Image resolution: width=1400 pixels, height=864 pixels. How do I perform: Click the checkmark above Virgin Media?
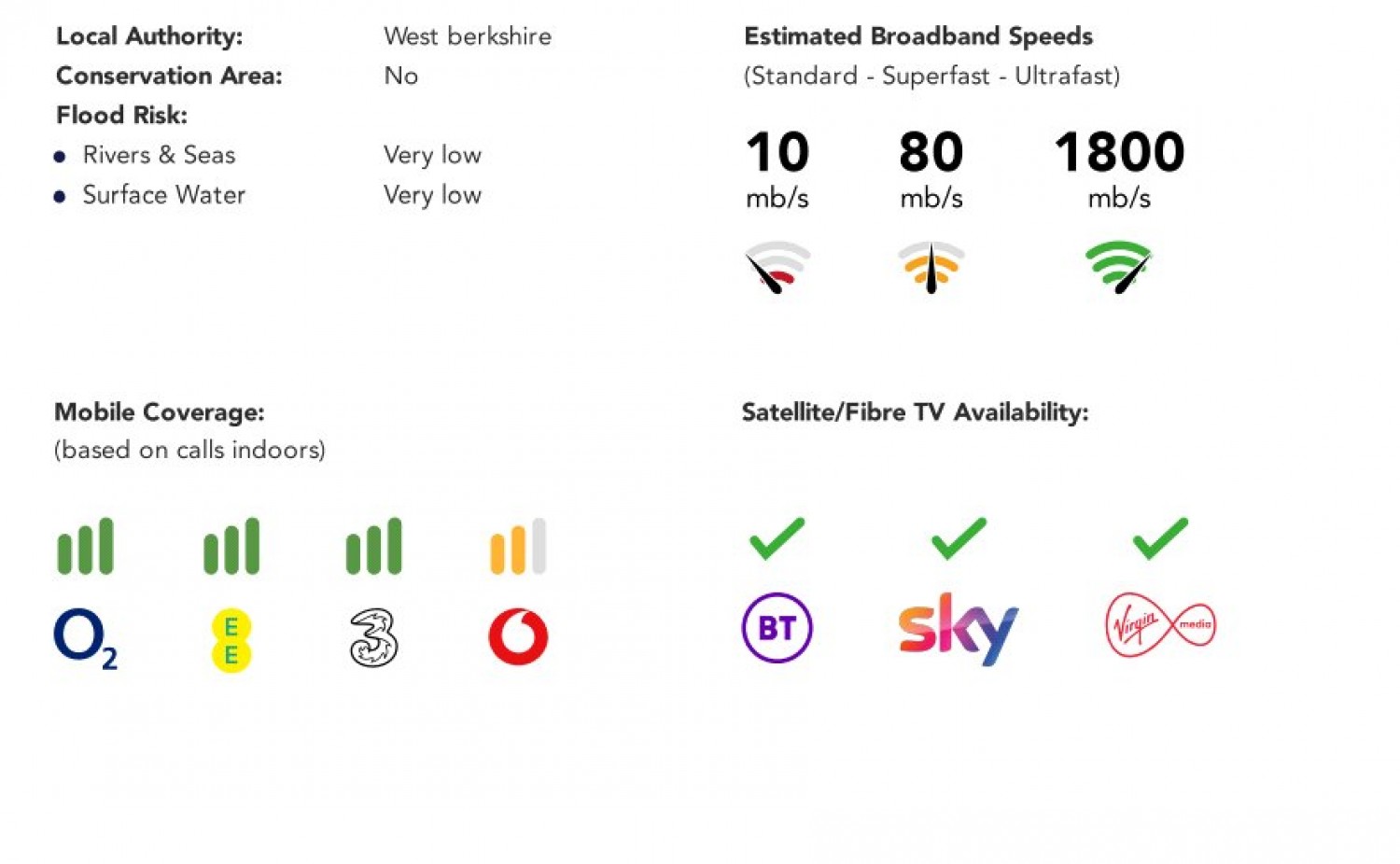pyautogui.click(x=1160, y=538)
